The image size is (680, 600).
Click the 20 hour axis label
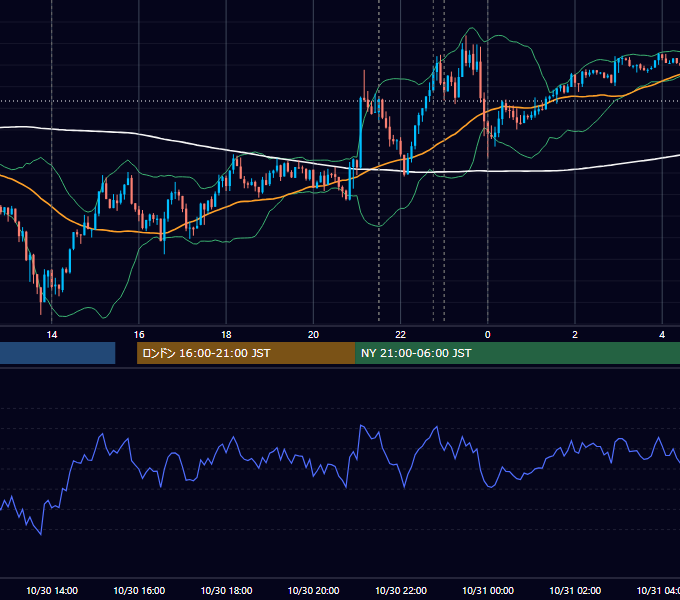pos(313,335)
